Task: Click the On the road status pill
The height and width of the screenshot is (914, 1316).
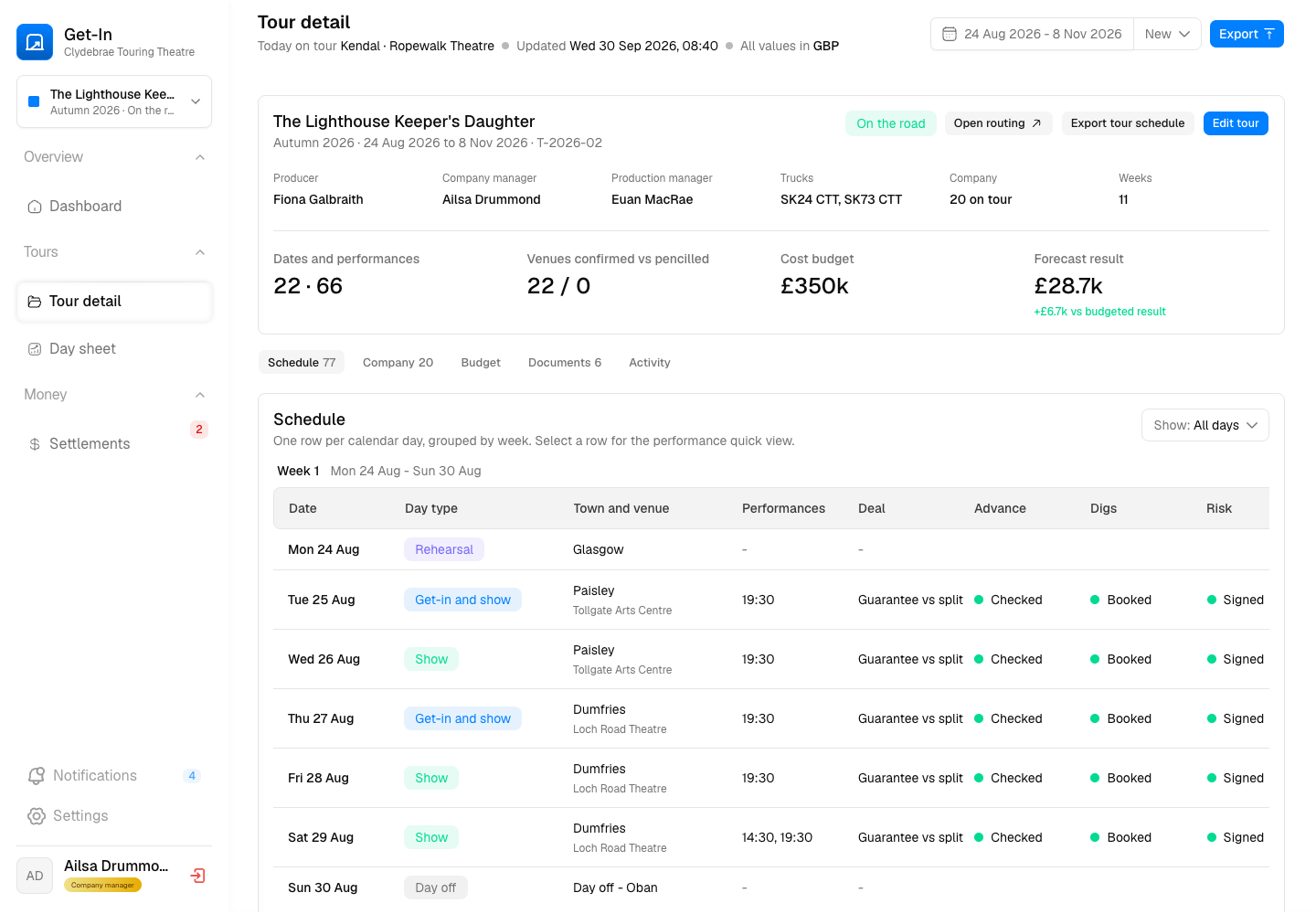Action: [891, 123]
